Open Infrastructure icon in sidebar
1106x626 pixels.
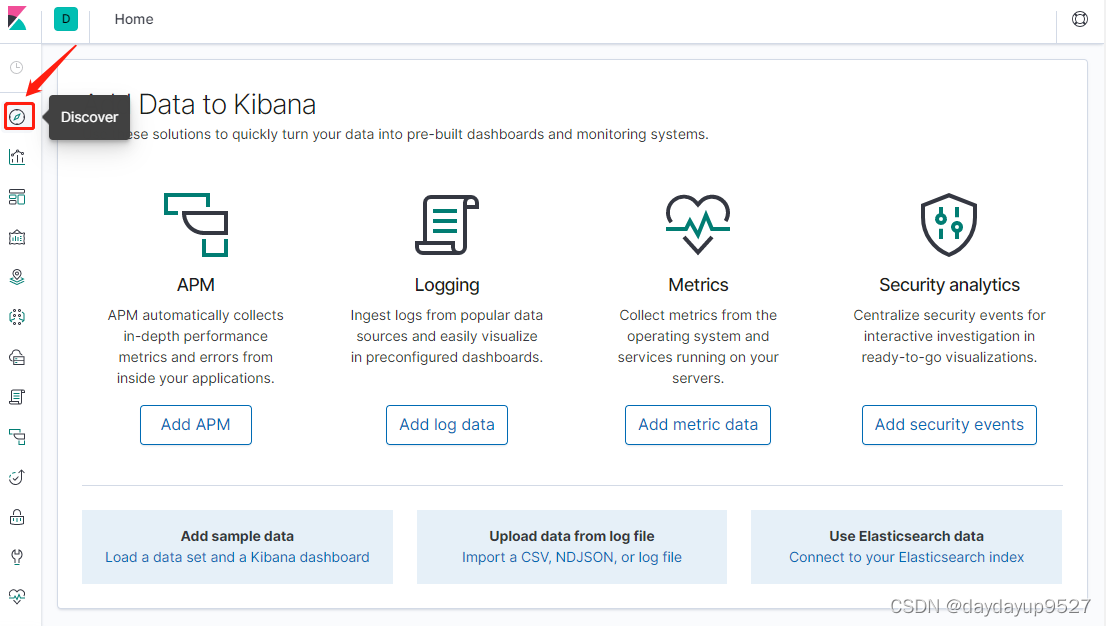(x=17, y=357)
